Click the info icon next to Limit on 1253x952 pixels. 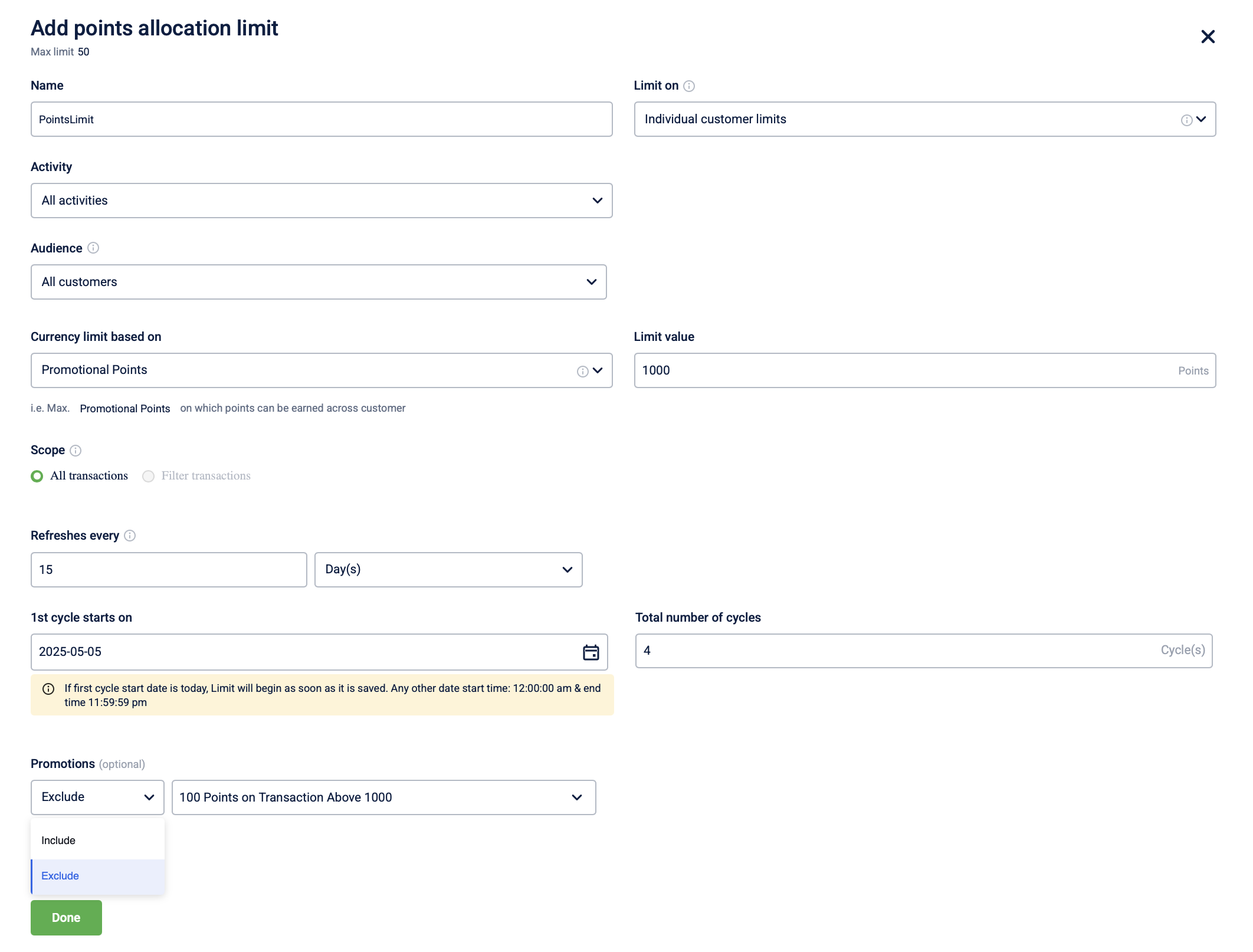[x=688, y=86]
